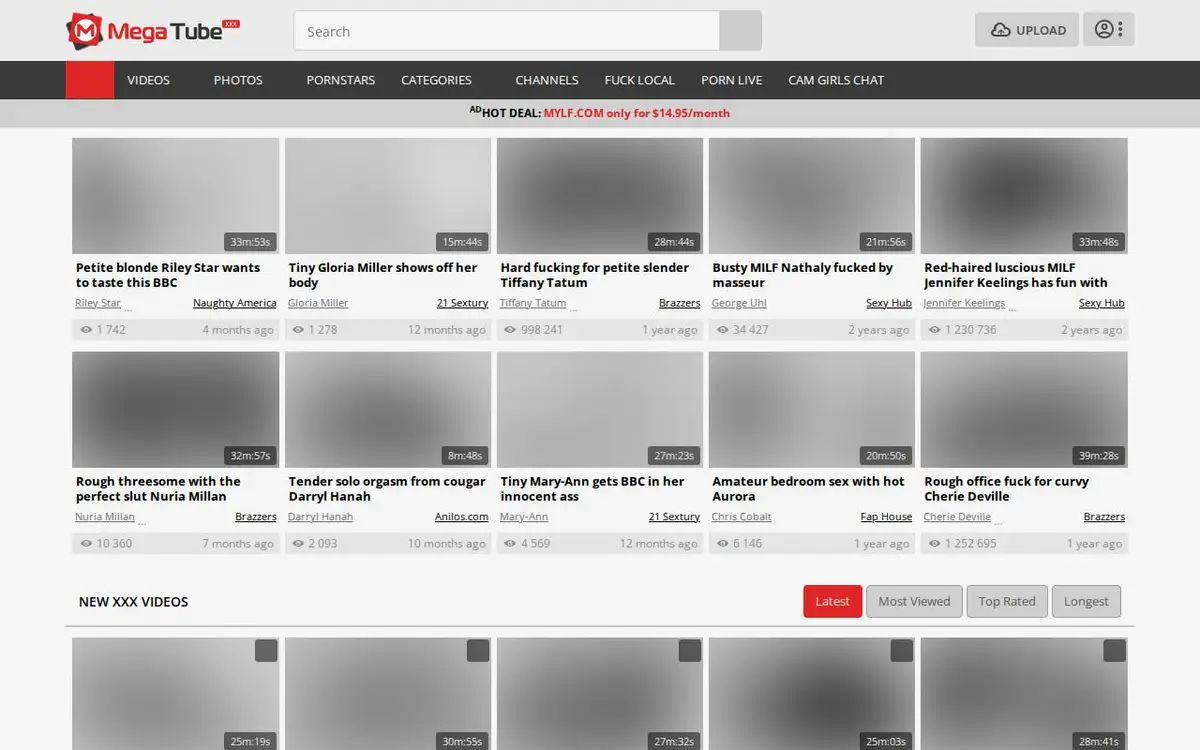Open the video thumbnail lasting 8m:48s
1200x750 pixels.
click(x=388, y=410)
